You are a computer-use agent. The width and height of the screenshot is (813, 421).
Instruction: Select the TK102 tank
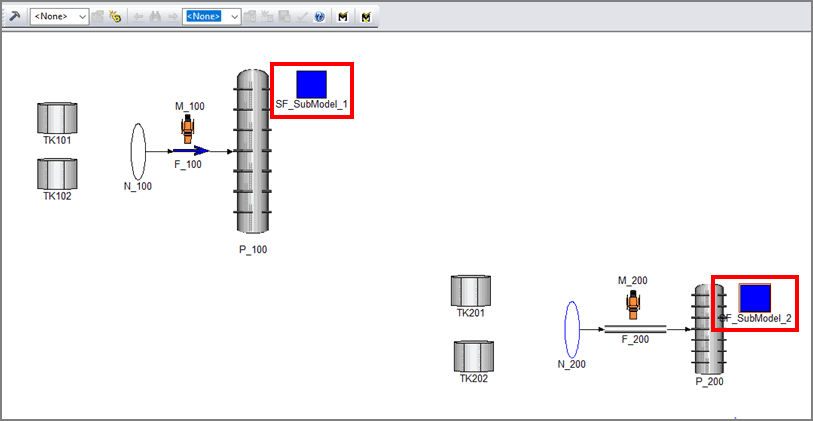pyautogui.click(x=57, y=174)
